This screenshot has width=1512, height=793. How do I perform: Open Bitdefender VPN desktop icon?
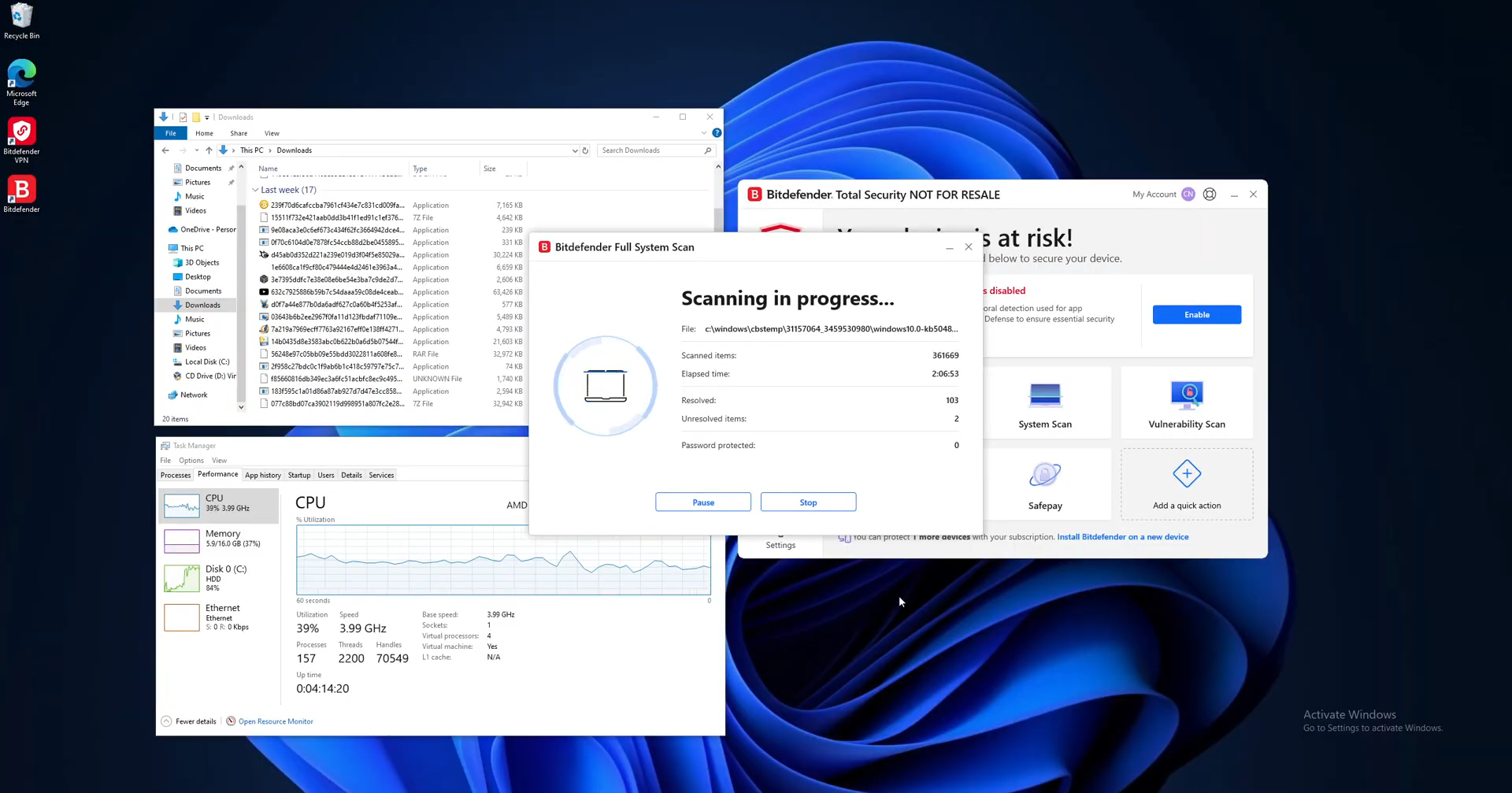pos(21,140)
